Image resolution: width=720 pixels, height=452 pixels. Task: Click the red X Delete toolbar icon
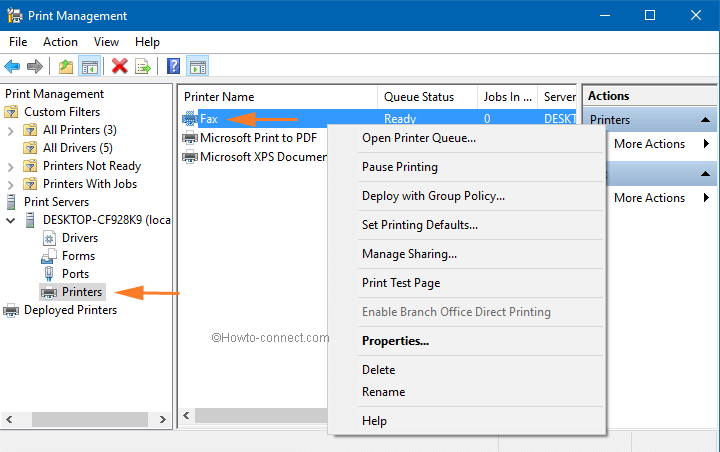(x=120, y=66)
